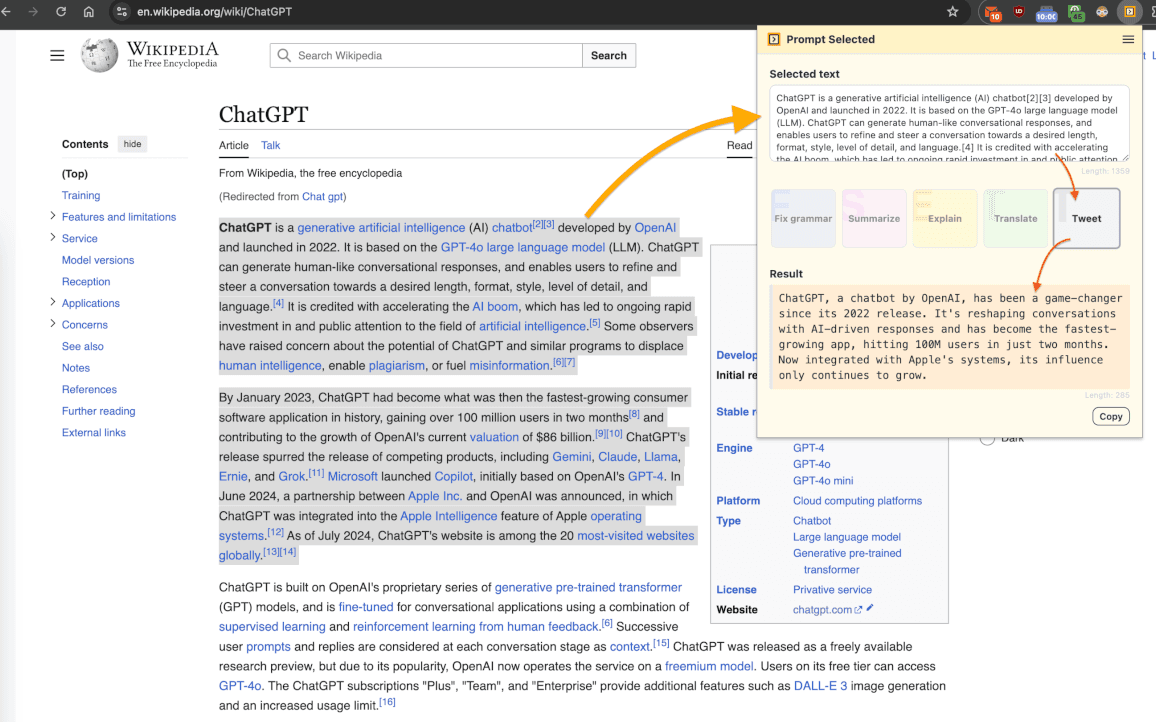Switch to the Talk tab
The height and width of the screenshot is (722, 1156).
[x=270, y=145]
